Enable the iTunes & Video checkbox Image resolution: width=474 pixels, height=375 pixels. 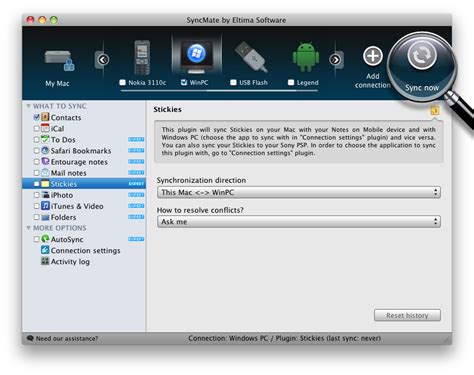37,206
